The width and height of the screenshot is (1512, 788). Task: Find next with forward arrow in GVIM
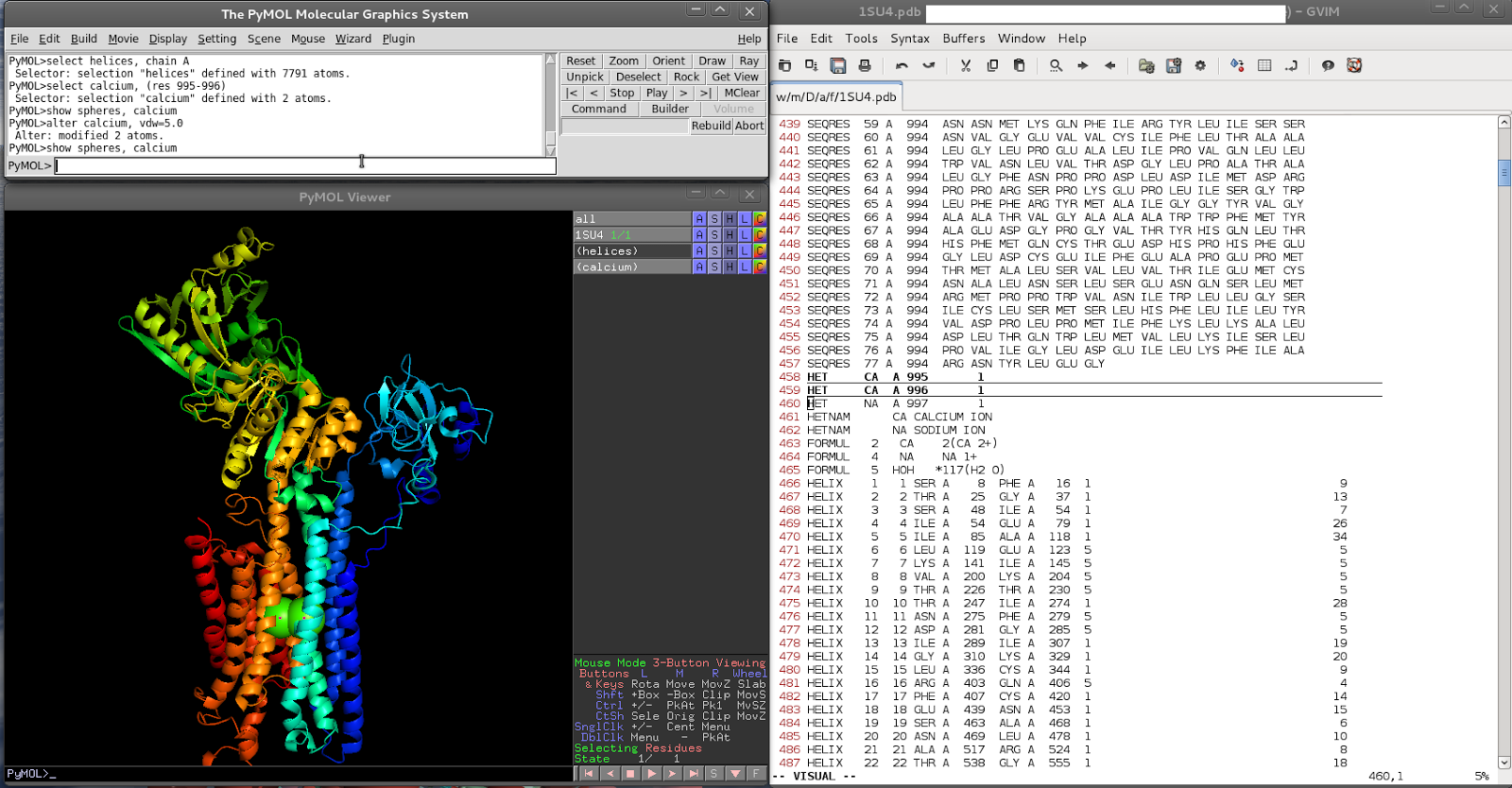pyautogui.click(x=1083, y=65)
